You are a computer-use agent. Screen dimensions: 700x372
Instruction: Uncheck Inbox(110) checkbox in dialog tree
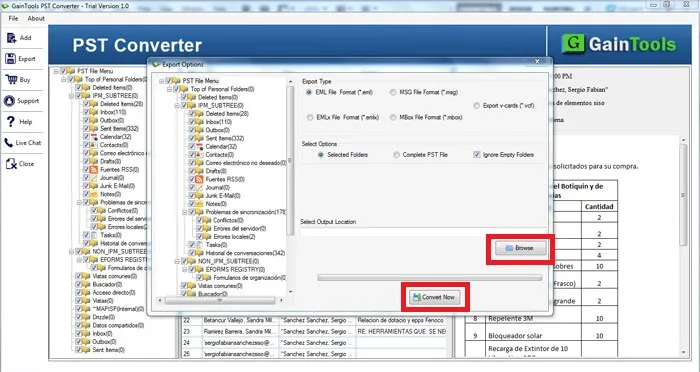192,122
